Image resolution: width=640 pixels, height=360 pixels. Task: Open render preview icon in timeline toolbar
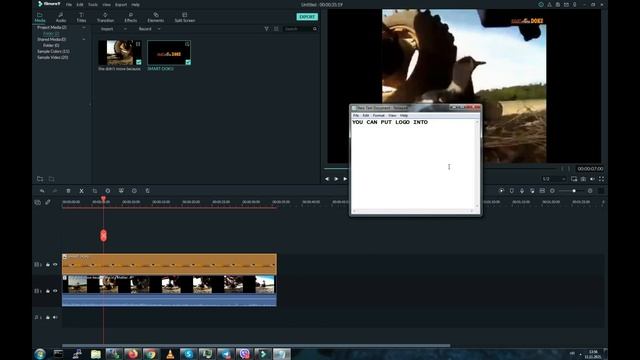coord(501,191)
